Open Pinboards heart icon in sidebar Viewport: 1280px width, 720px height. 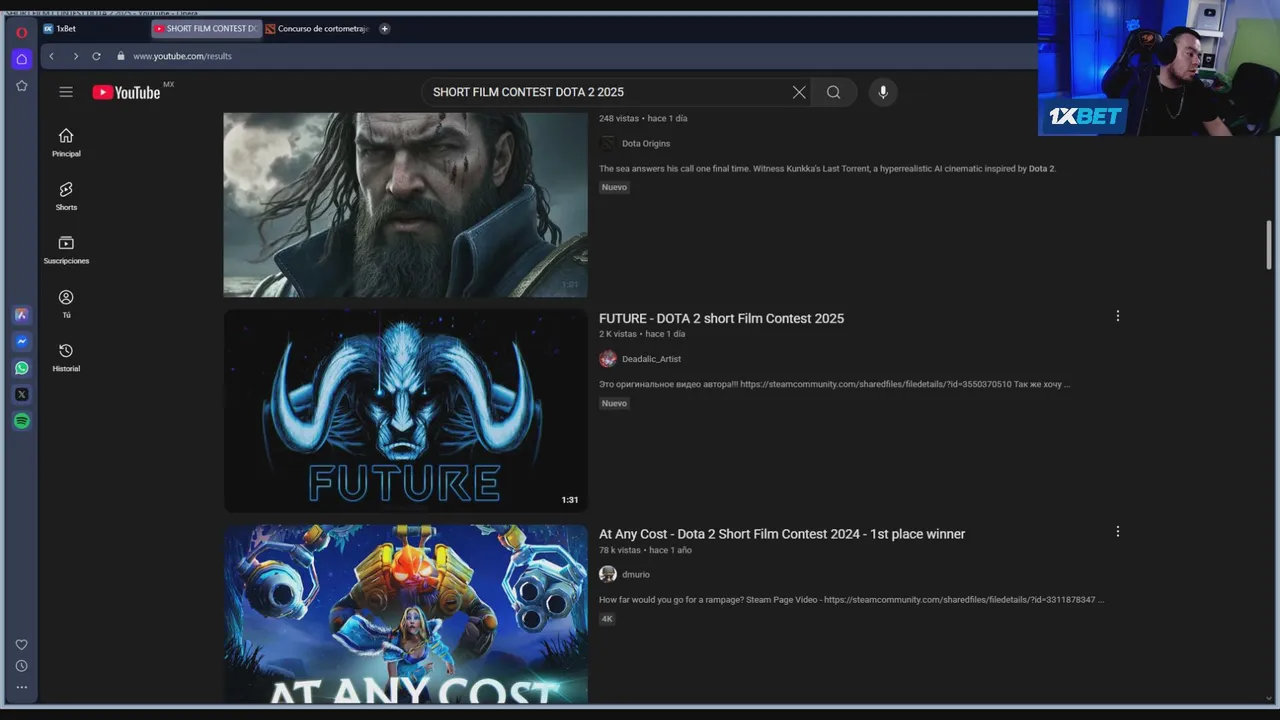[x=21, y=645]
